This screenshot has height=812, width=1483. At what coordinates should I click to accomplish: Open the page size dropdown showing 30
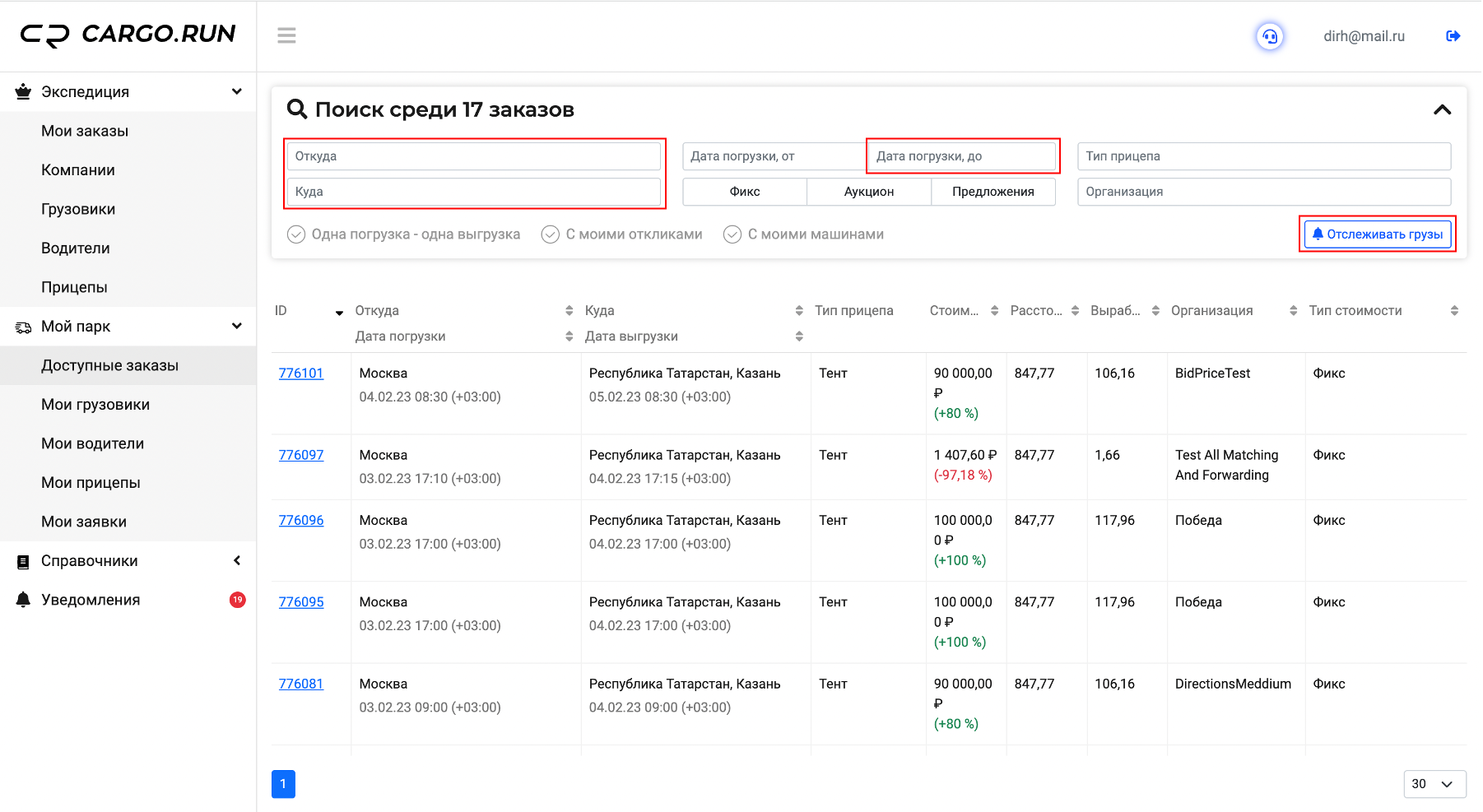1434,784
